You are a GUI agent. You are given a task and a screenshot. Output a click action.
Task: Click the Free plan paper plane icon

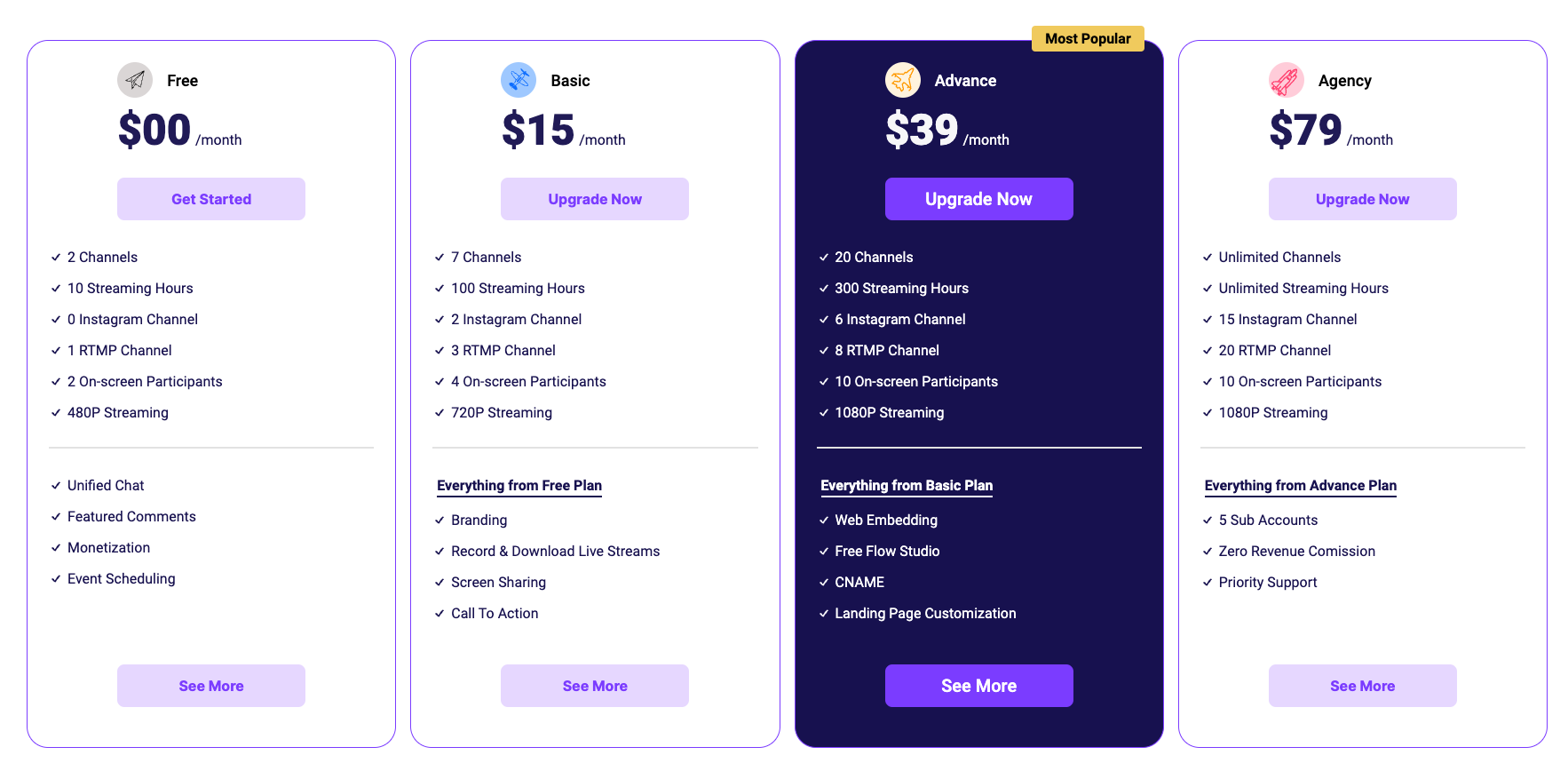135,80
